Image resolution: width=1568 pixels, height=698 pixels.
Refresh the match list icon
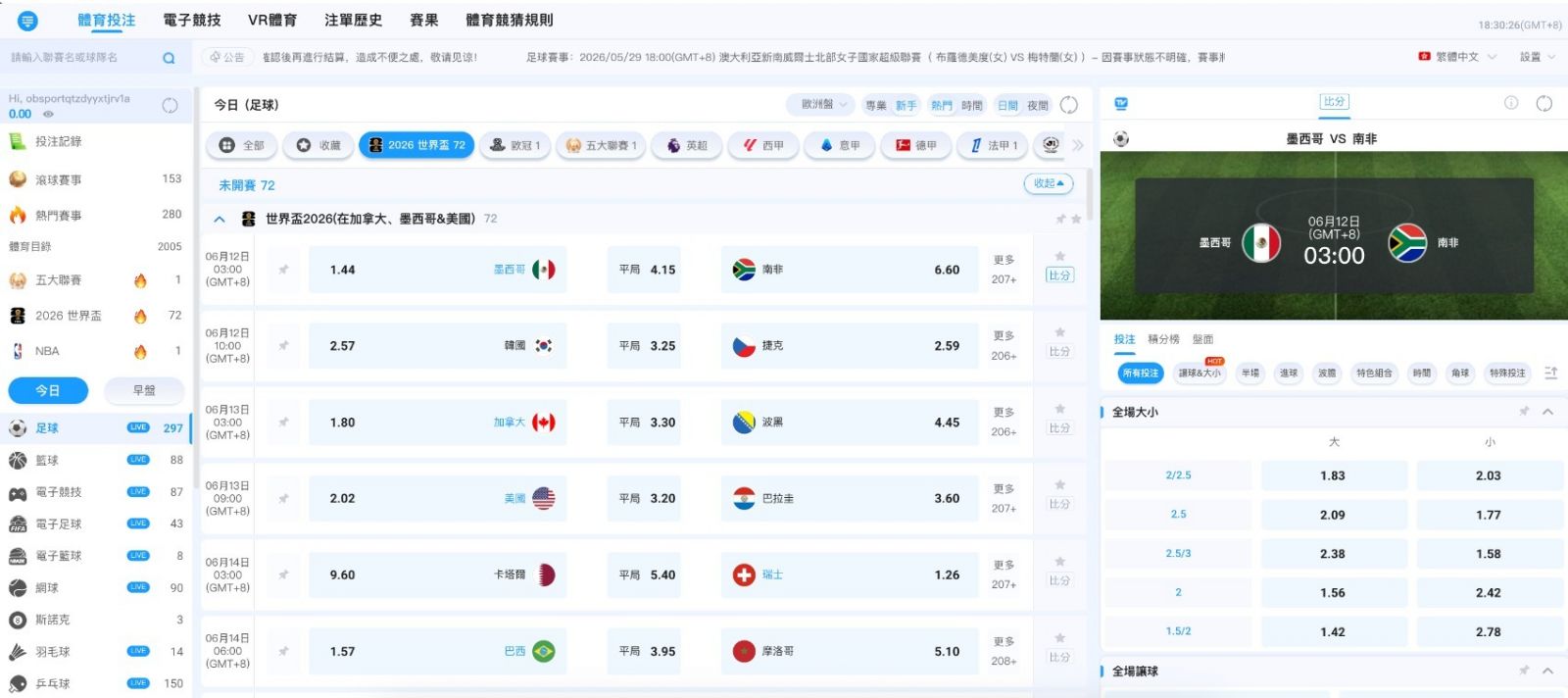pos(1069,105)
